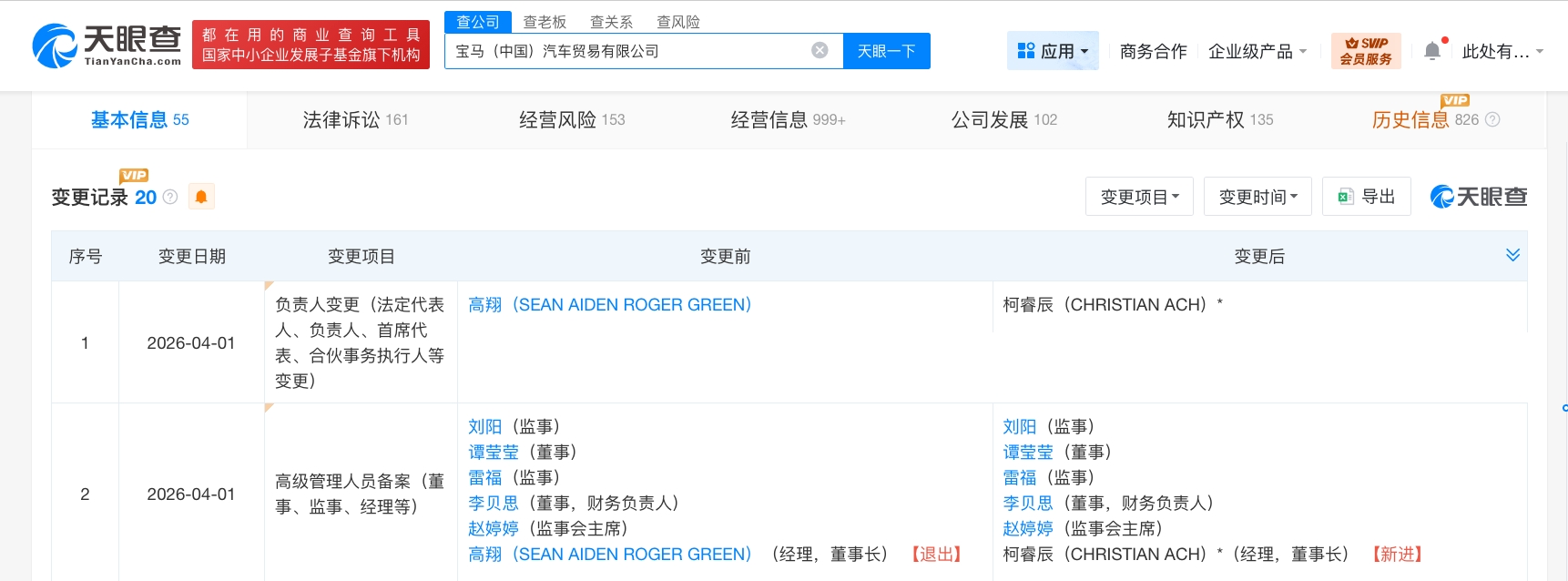Expand the 企业级产品 menu
Viewport: 1568px width, 581px height.
click(x=1257, y=51)
